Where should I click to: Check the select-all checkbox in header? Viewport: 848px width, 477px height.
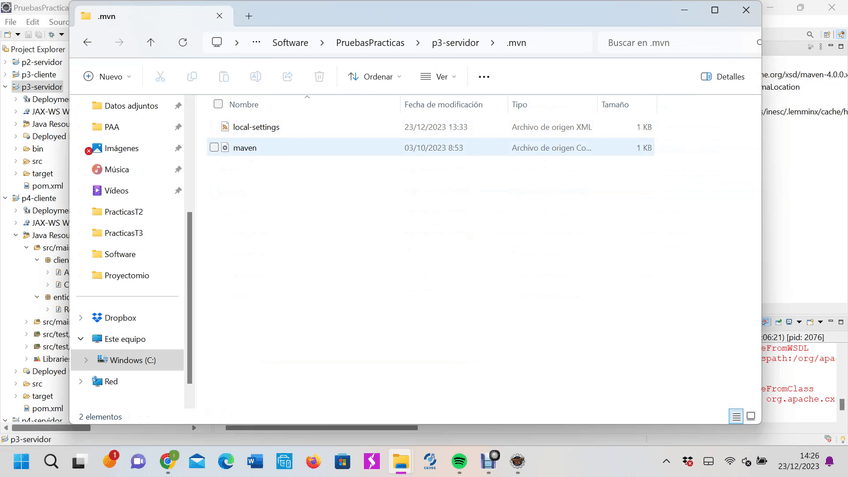[x=218, y=104]
